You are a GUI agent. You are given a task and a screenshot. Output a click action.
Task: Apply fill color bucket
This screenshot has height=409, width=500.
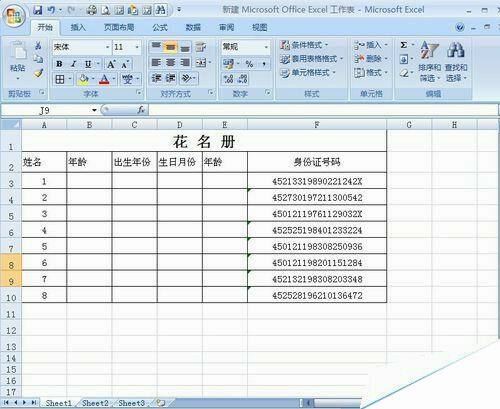pyautogui.click(x=83, y=79)
